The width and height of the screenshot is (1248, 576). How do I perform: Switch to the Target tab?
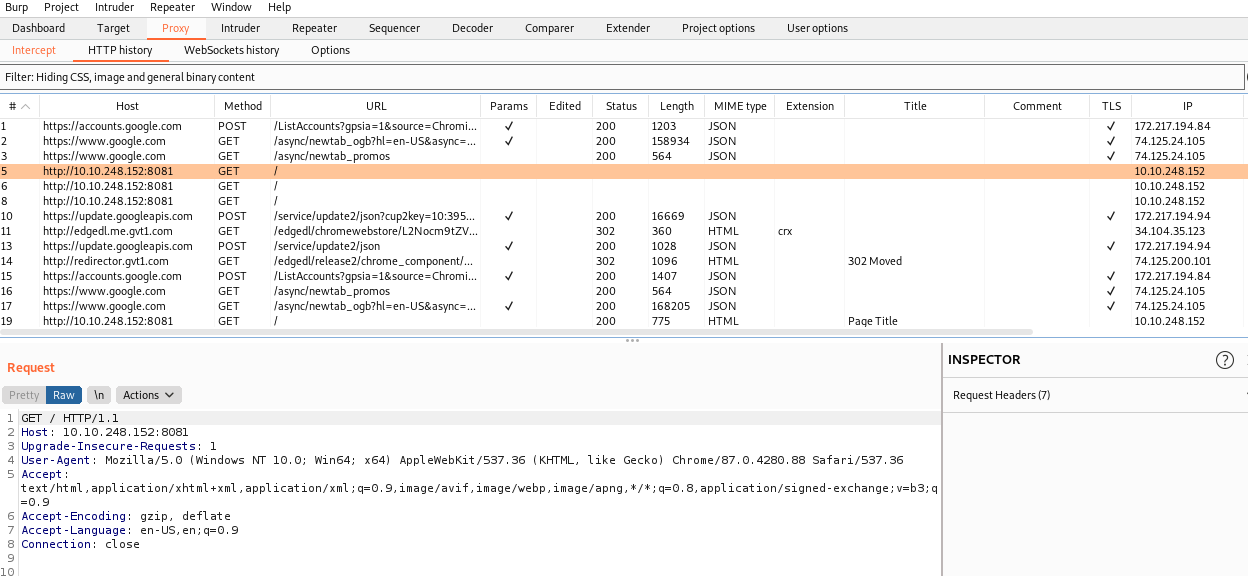113,28
